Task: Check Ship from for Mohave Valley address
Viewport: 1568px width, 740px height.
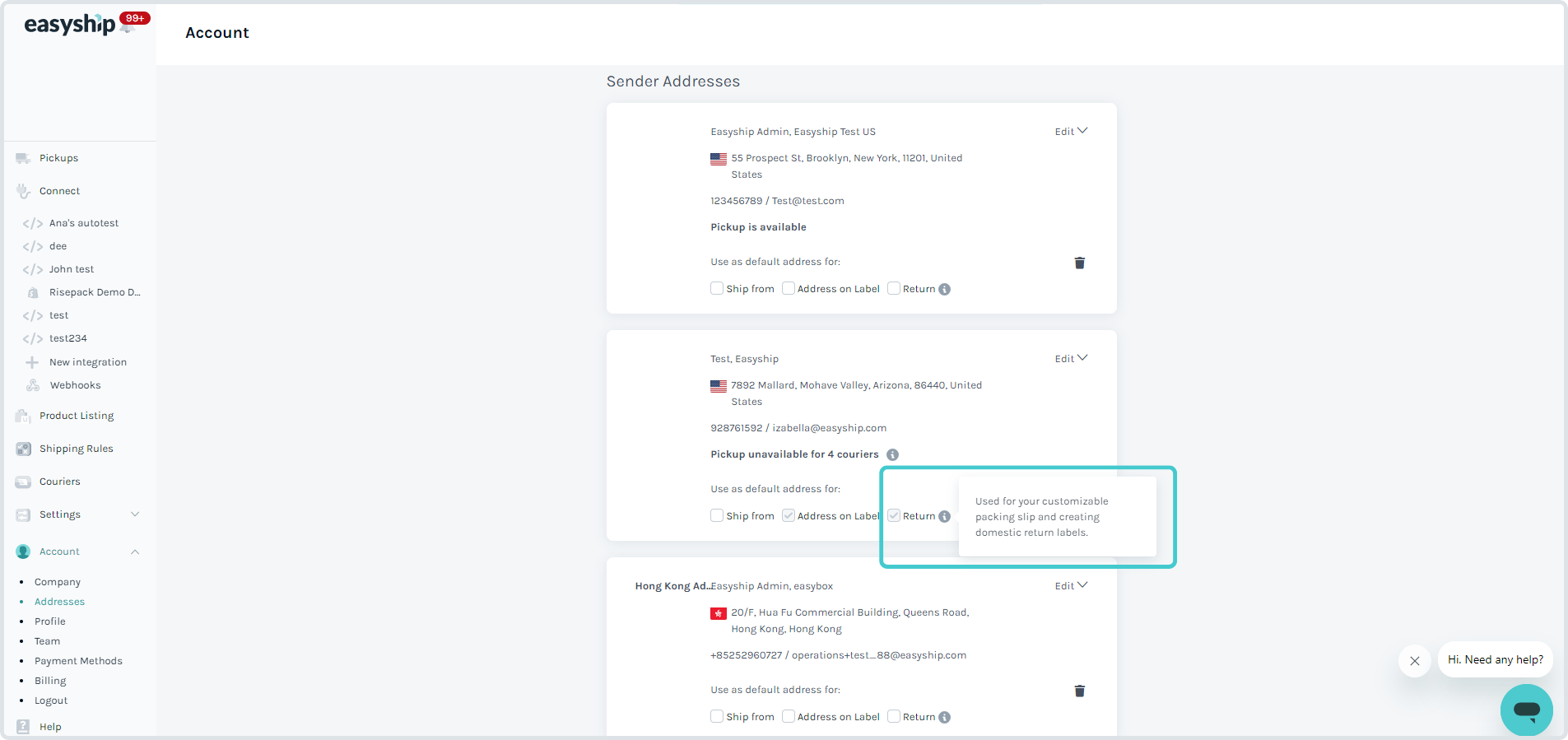Action: tap(717, 516)
